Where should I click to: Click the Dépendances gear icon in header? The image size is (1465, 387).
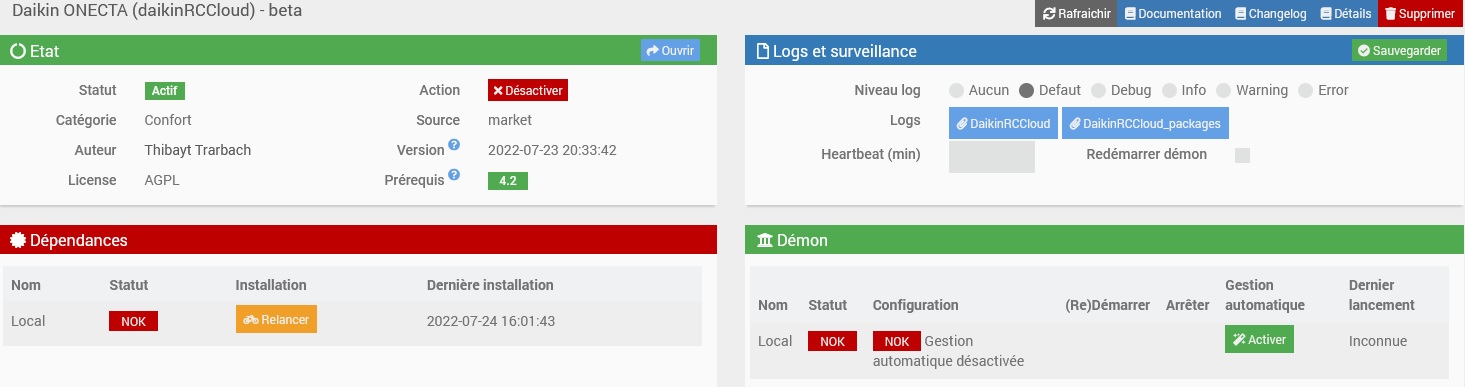(17, 240)
